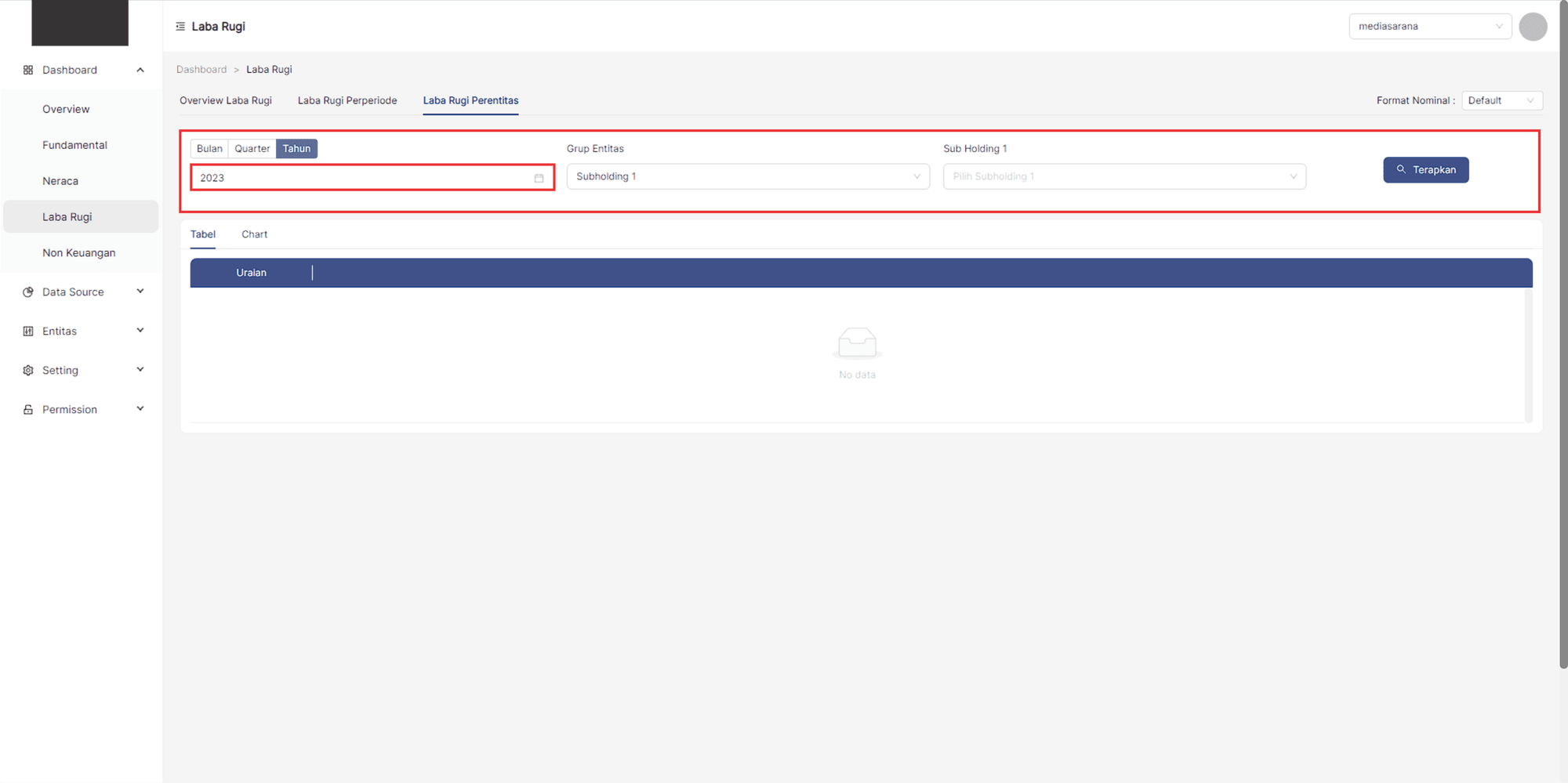Click the Data Source pie chart icon
Image resolution: width=1568 pixels, height=783 pixels.
[x=28, y=292]
